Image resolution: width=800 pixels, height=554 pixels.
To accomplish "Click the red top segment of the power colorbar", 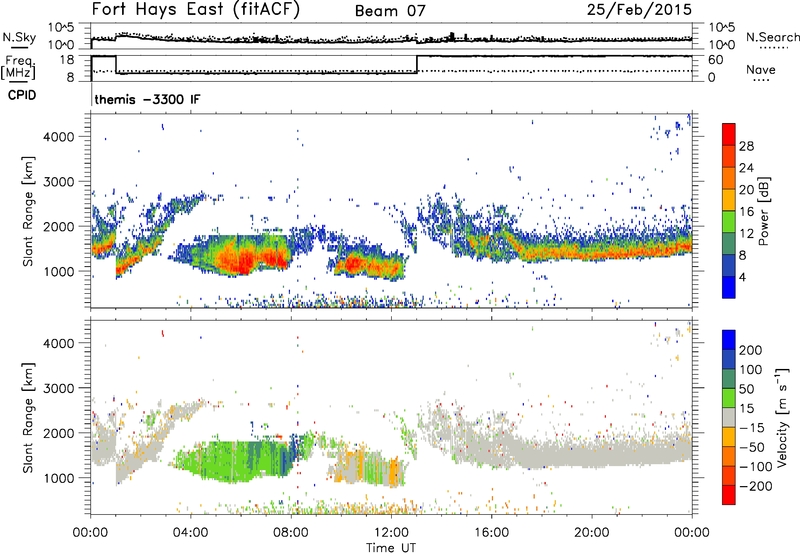I will pos(729,134).
